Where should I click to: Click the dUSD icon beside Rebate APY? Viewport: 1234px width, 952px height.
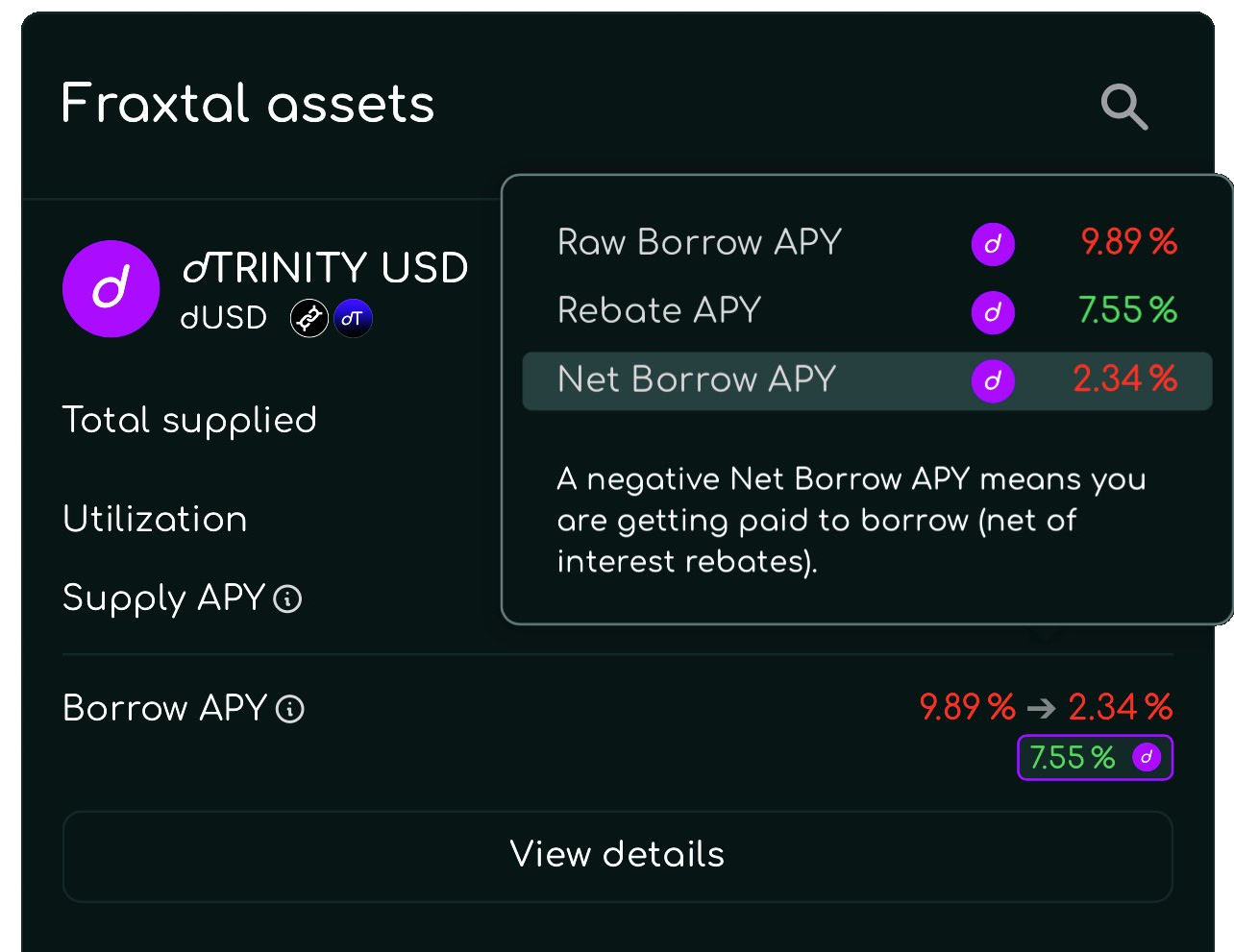point(993,312)
